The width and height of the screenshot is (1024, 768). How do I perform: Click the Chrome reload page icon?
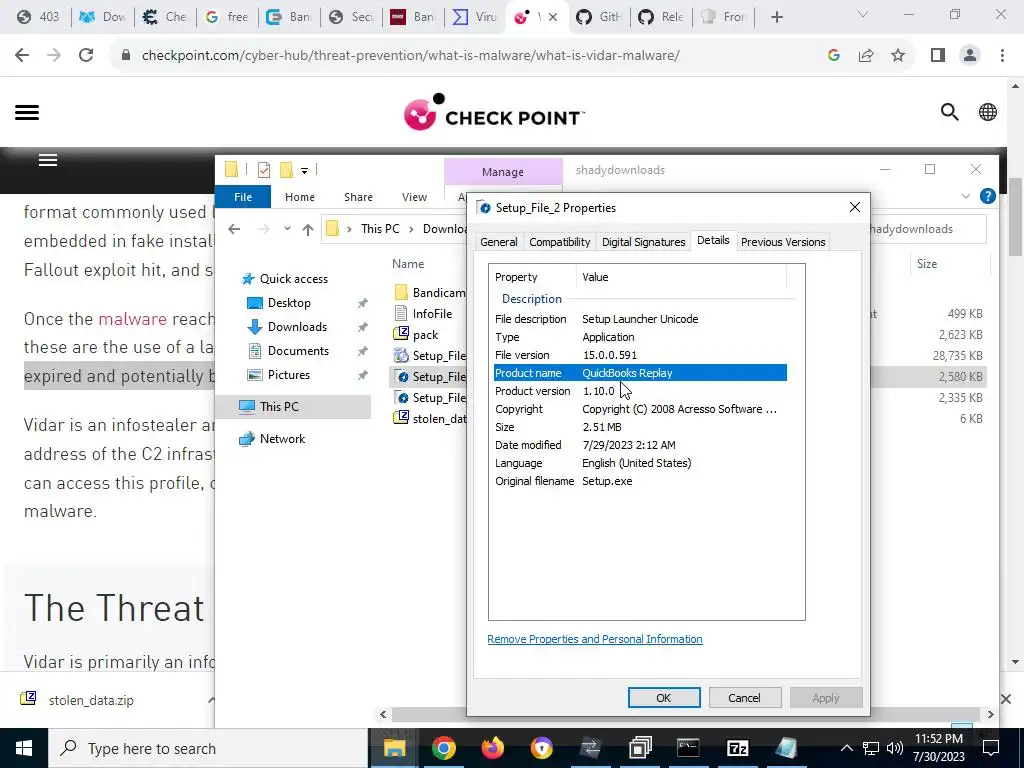86,55
